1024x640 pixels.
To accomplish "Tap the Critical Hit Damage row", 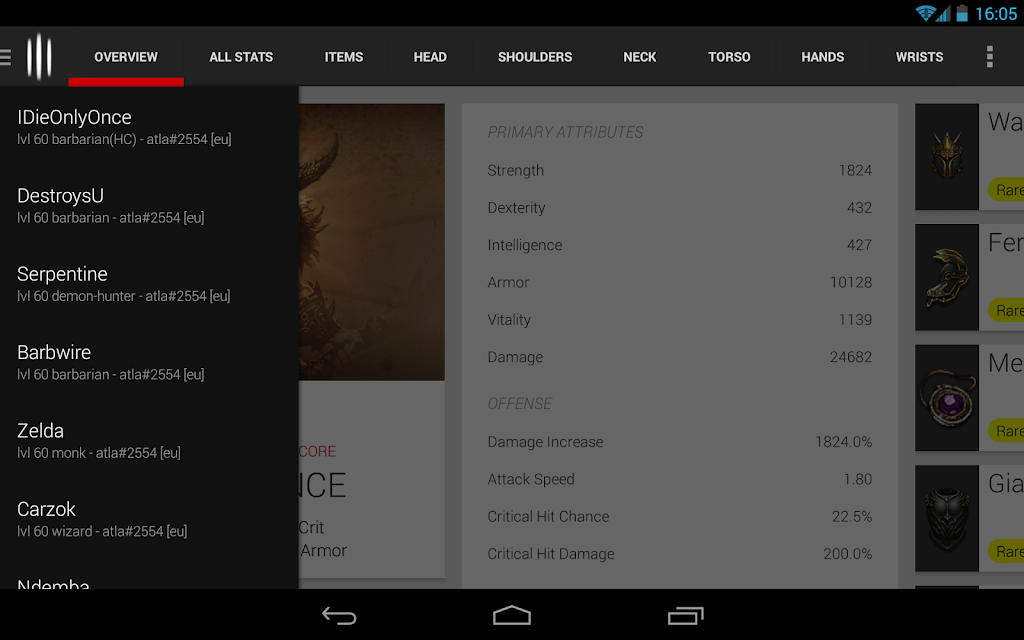I will [679, 554].
